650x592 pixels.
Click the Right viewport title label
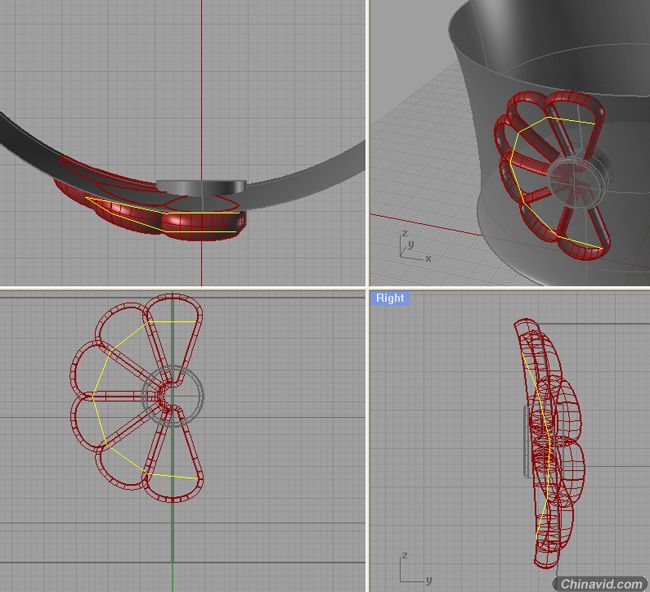point(390,298)
